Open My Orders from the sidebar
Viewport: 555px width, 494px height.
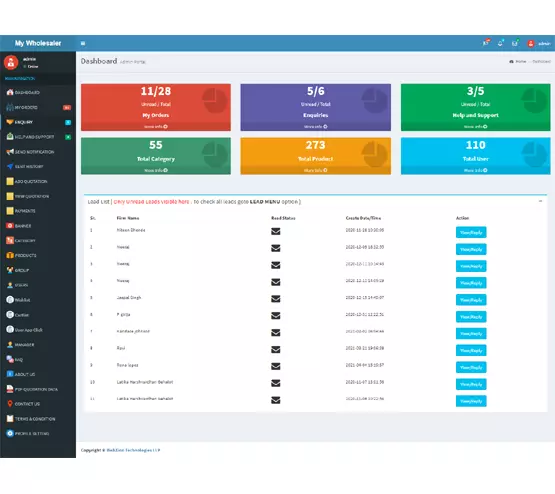(38, 107)
